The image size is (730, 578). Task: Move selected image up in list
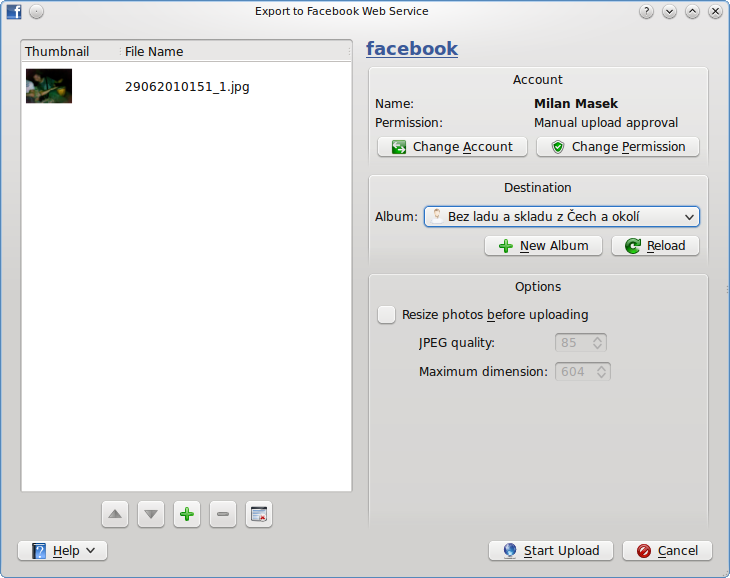[x=115, y=514]
